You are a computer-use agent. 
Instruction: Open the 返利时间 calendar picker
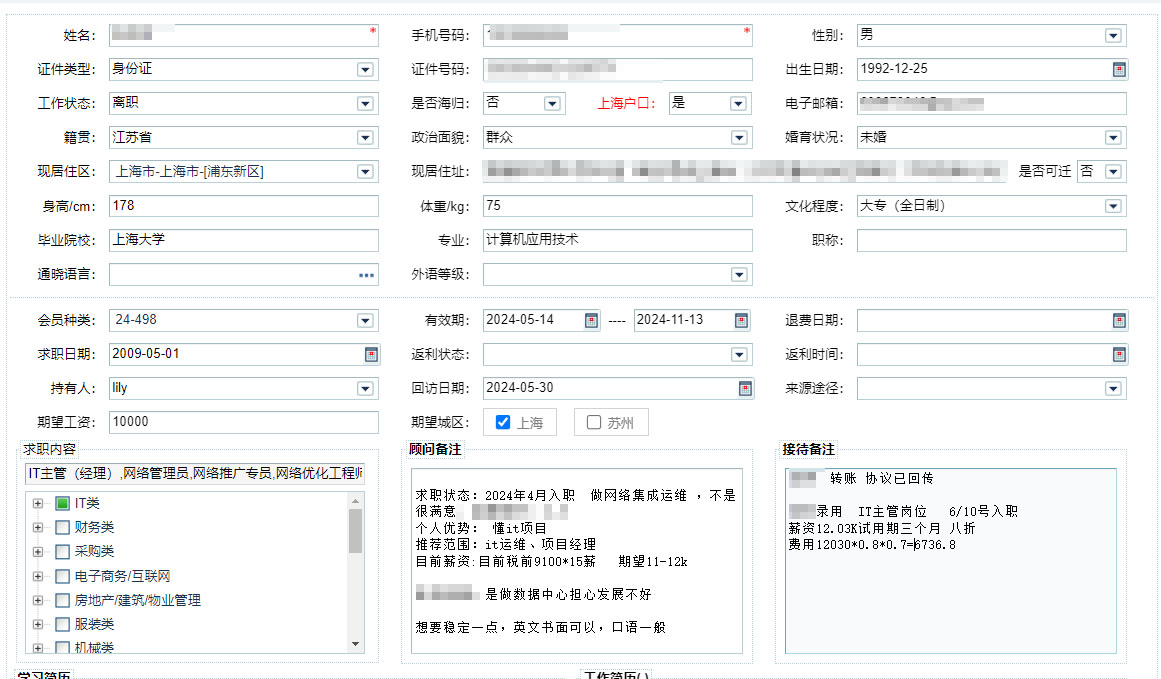click(x=1119, y=355)
